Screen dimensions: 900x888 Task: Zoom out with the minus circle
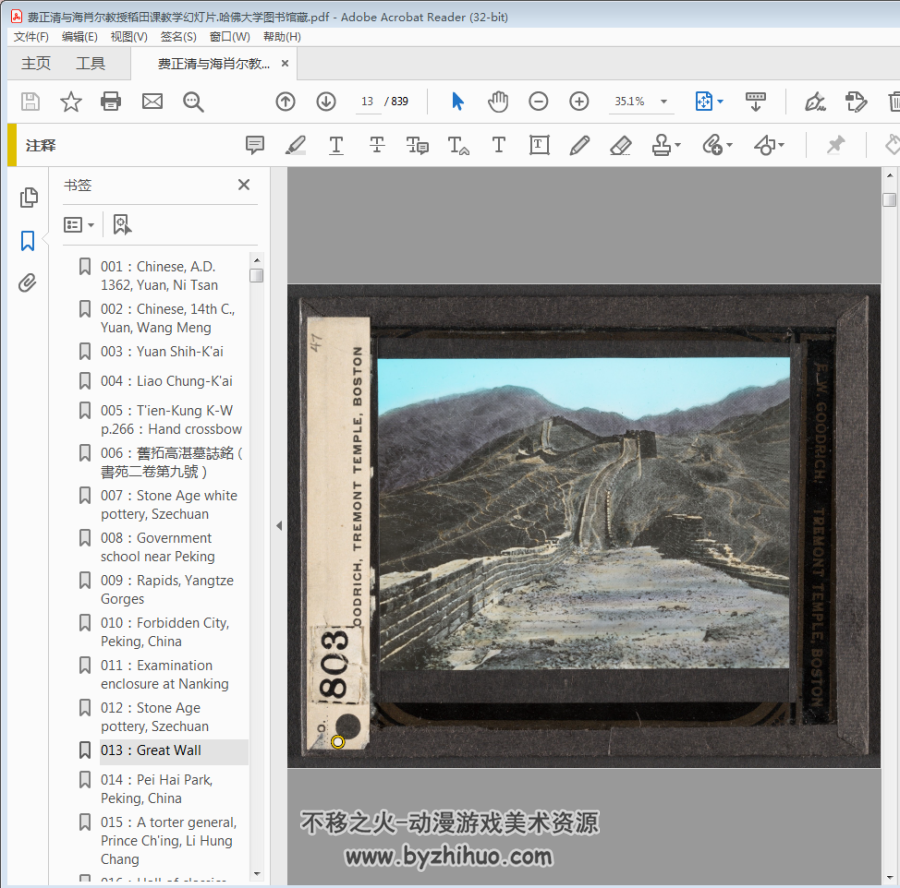538,102
